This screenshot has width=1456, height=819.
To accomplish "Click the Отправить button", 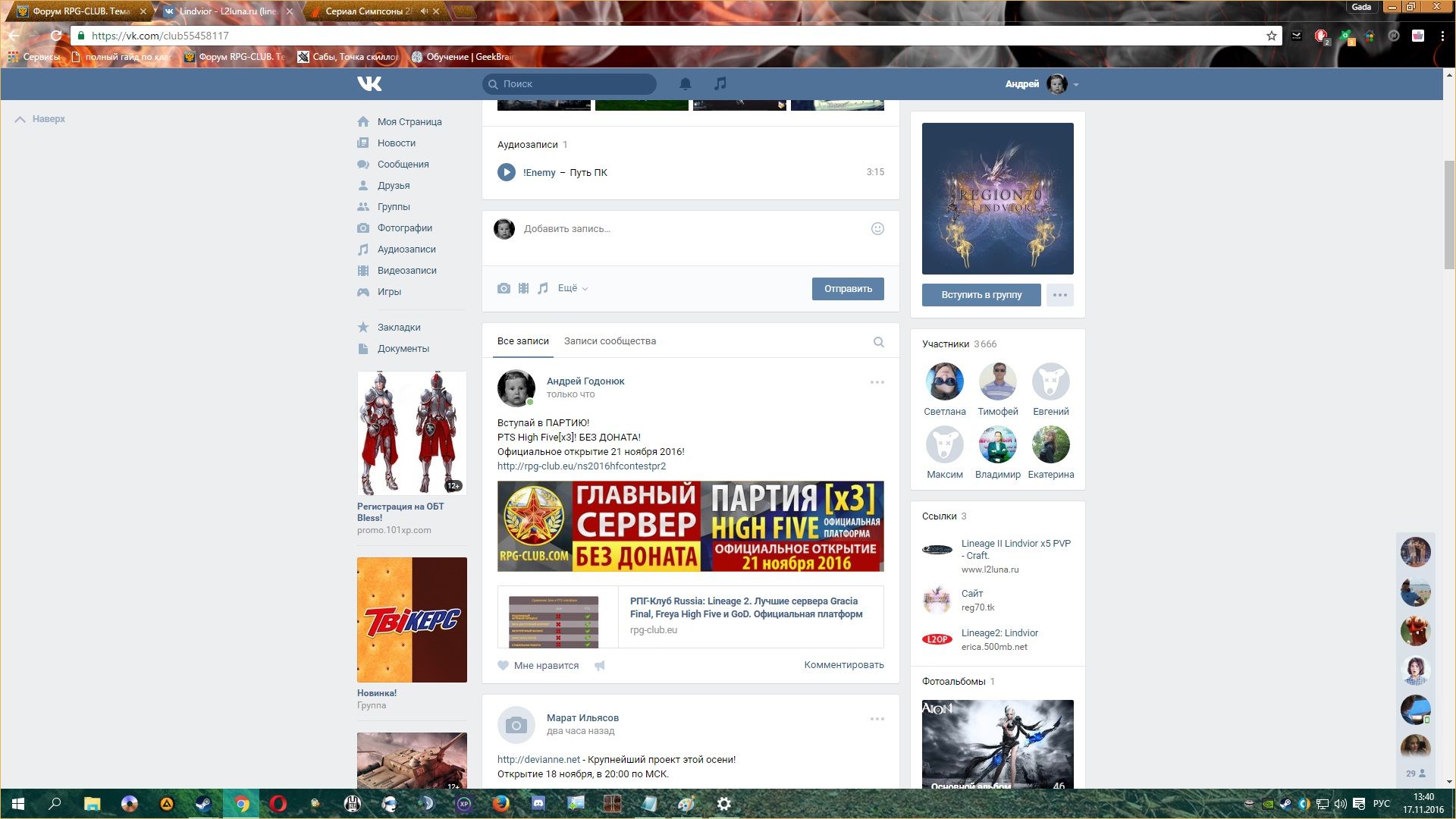I will (x=848, y=288).
